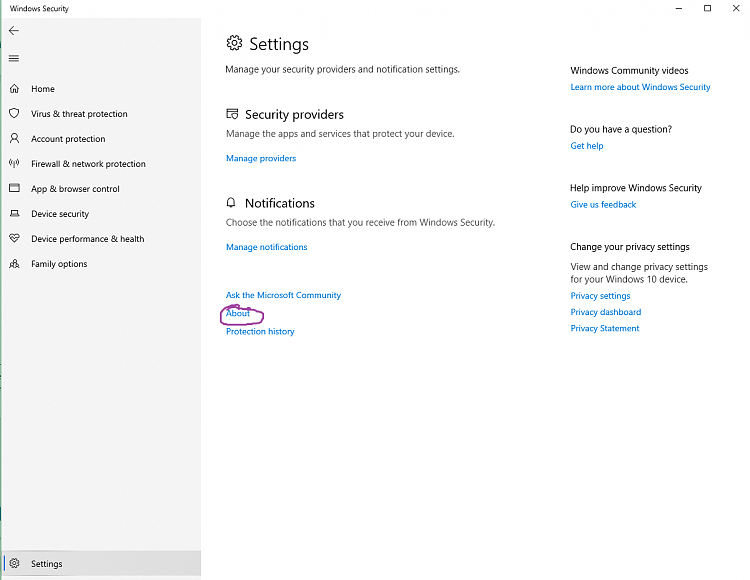This screenshot has width=750, height=580.
Task: Click the 'Change your privacy settings' heading
Action: [629, 247]
